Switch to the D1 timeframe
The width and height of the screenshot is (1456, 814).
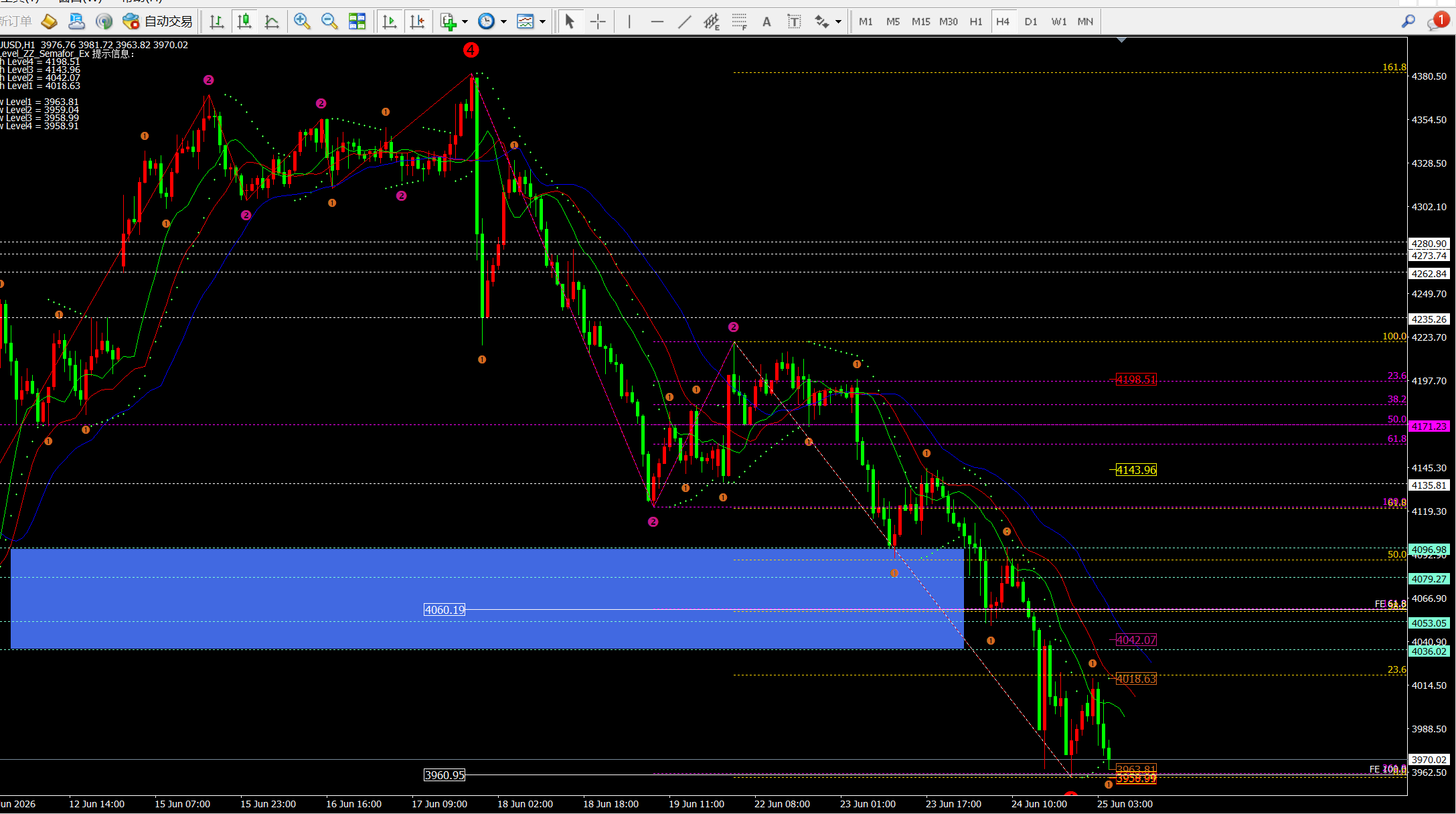(x=1031, y=22)
